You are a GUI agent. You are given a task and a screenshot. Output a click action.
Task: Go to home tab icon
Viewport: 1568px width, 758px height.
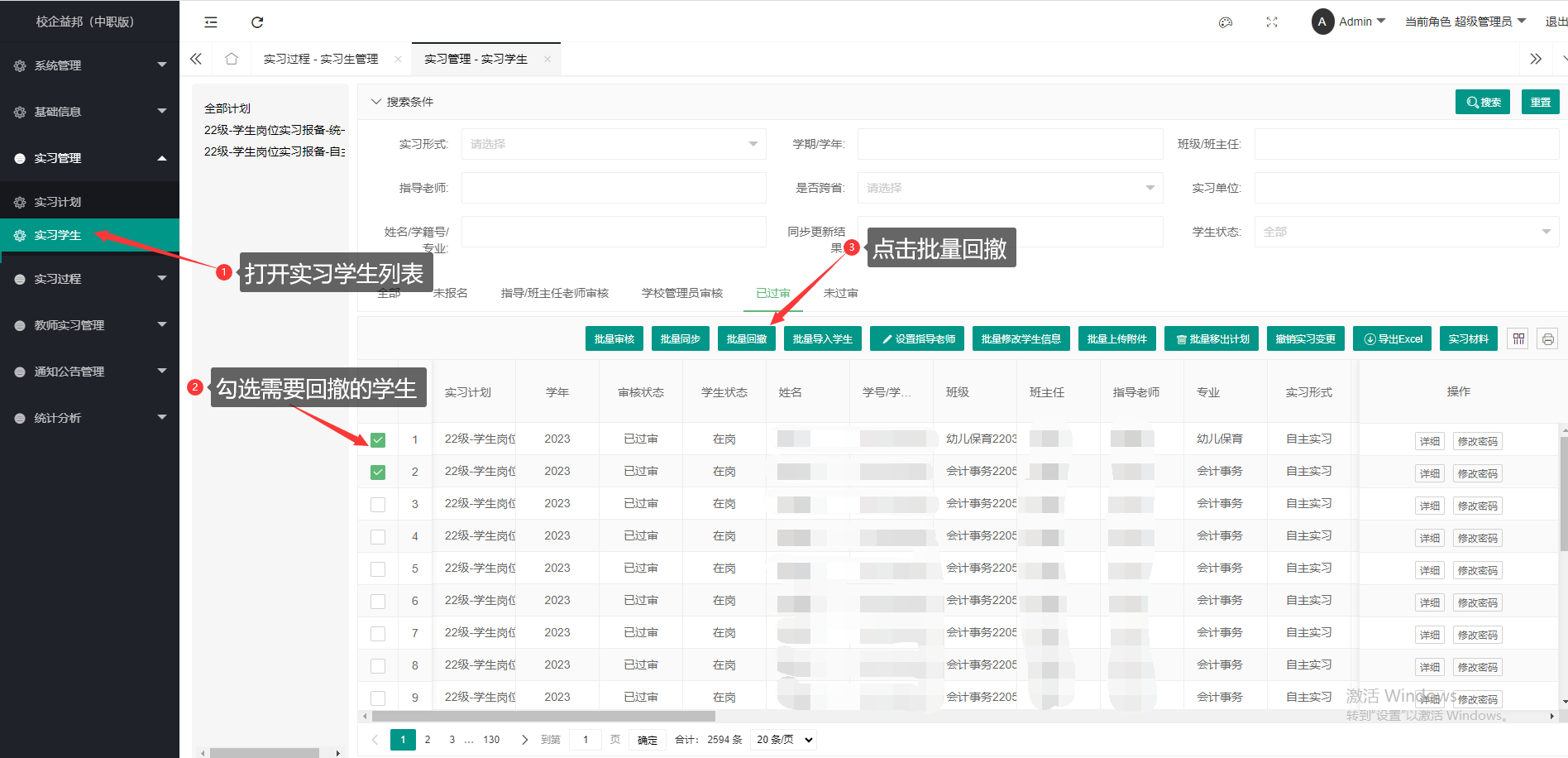click(x=232, y=59)
